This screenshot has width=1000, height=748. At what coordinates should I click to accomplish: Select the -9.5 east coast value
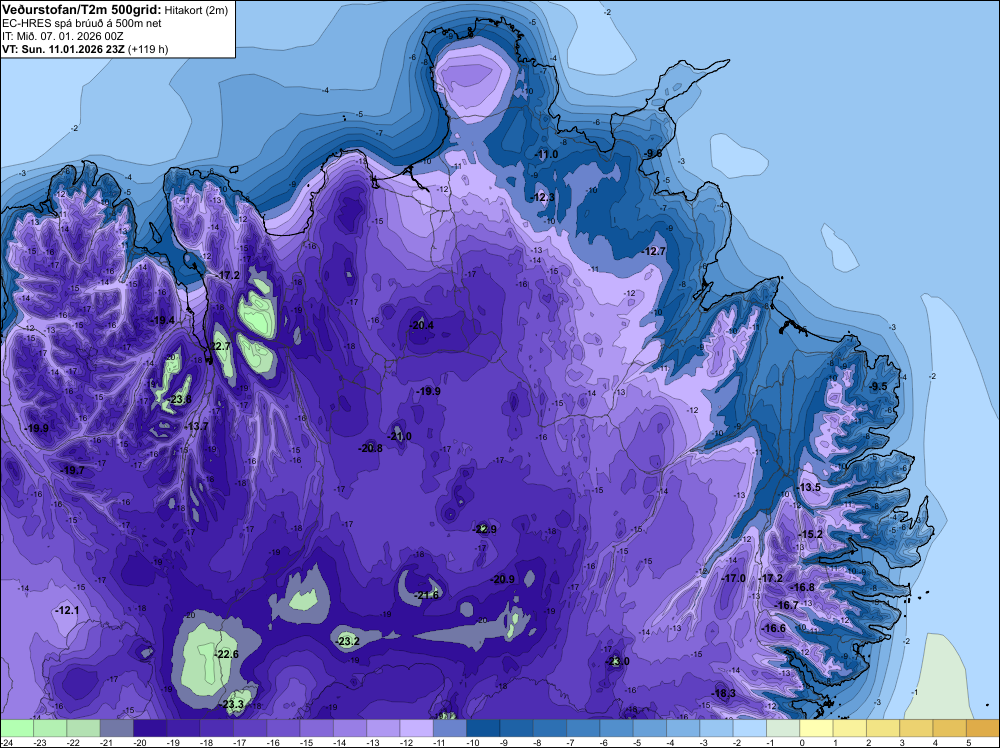[x=879, y=386]
